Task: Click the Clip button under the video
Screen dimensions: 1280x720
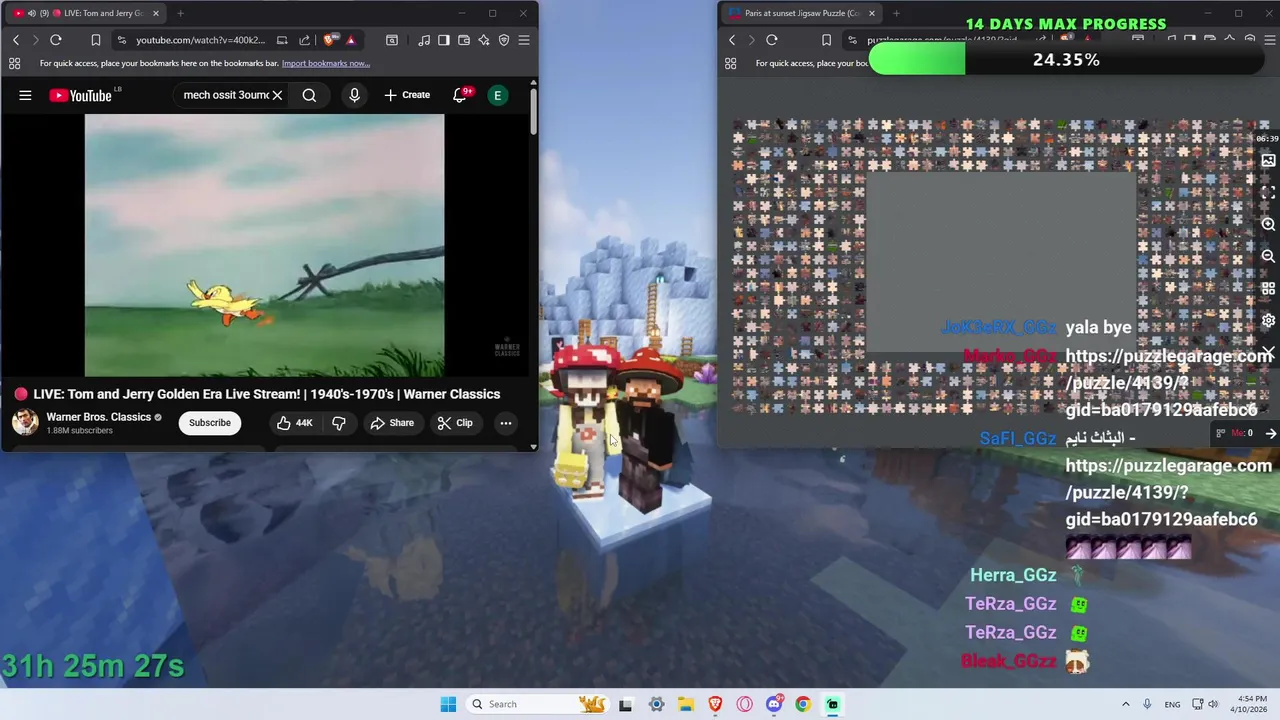Action: [455, 423]
